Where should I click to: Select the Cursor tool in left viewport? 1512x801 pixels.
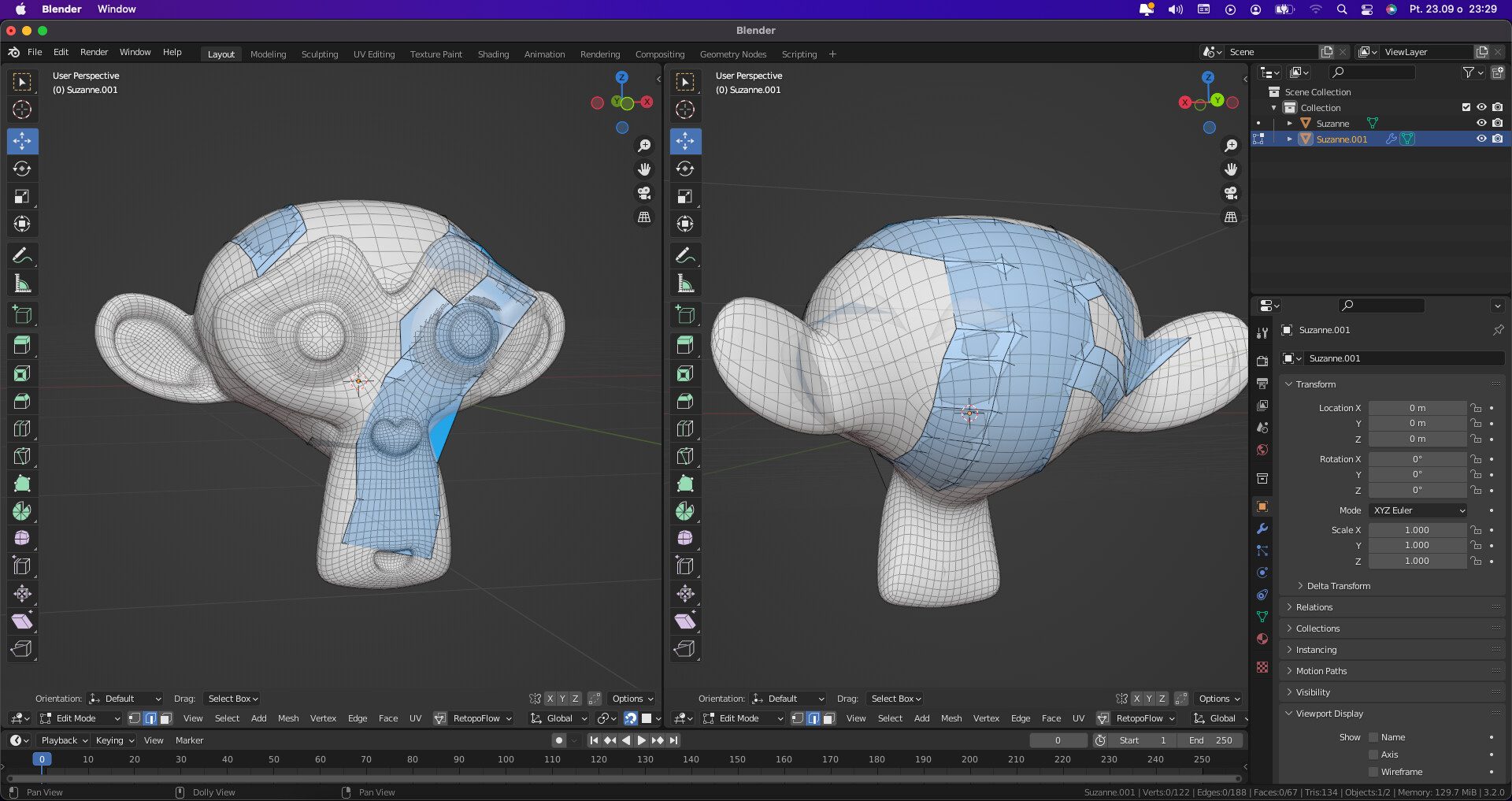[23, 109]
